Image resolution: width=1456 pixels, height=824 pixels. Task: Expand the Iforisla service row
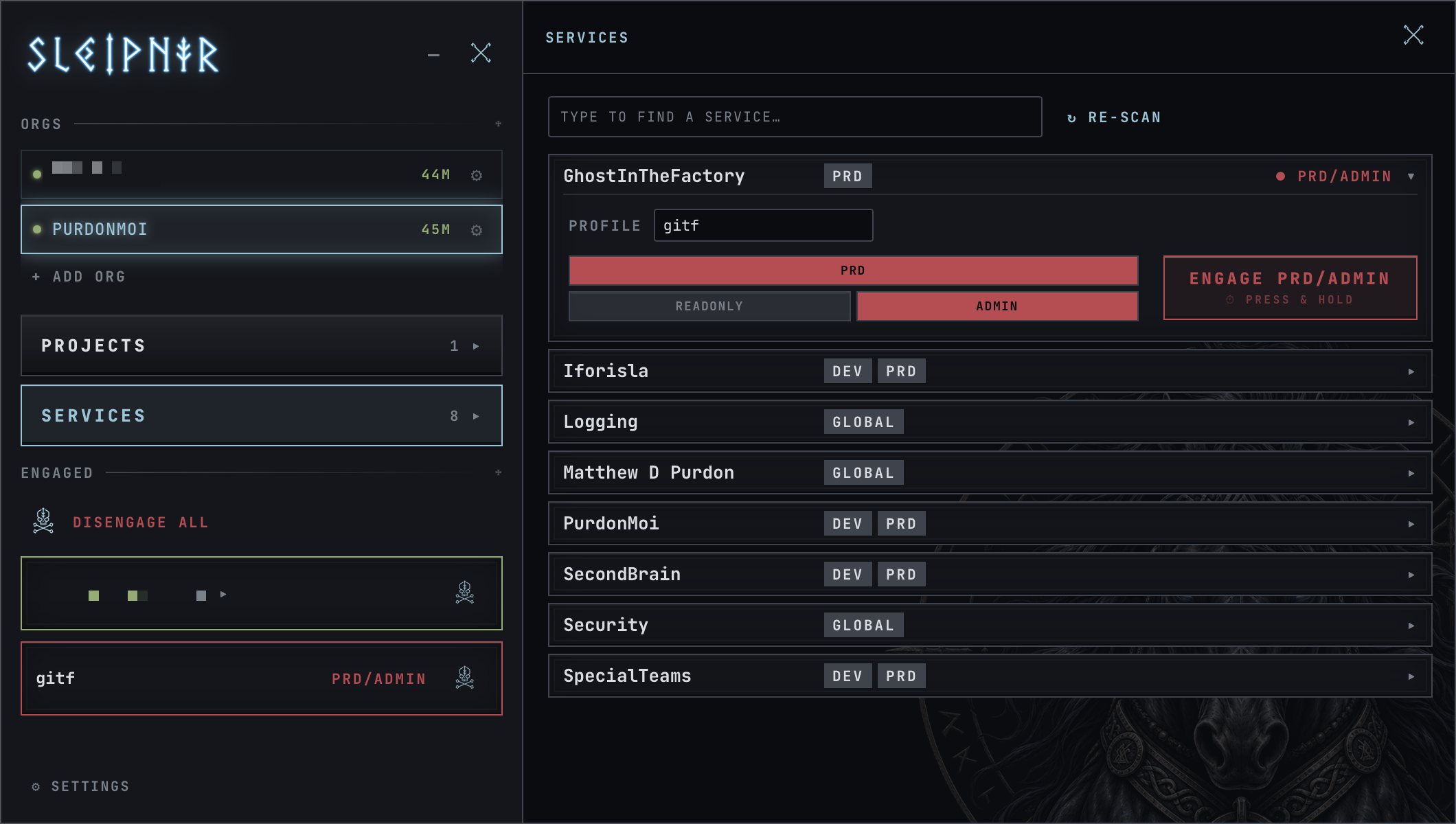point(1411,371)
